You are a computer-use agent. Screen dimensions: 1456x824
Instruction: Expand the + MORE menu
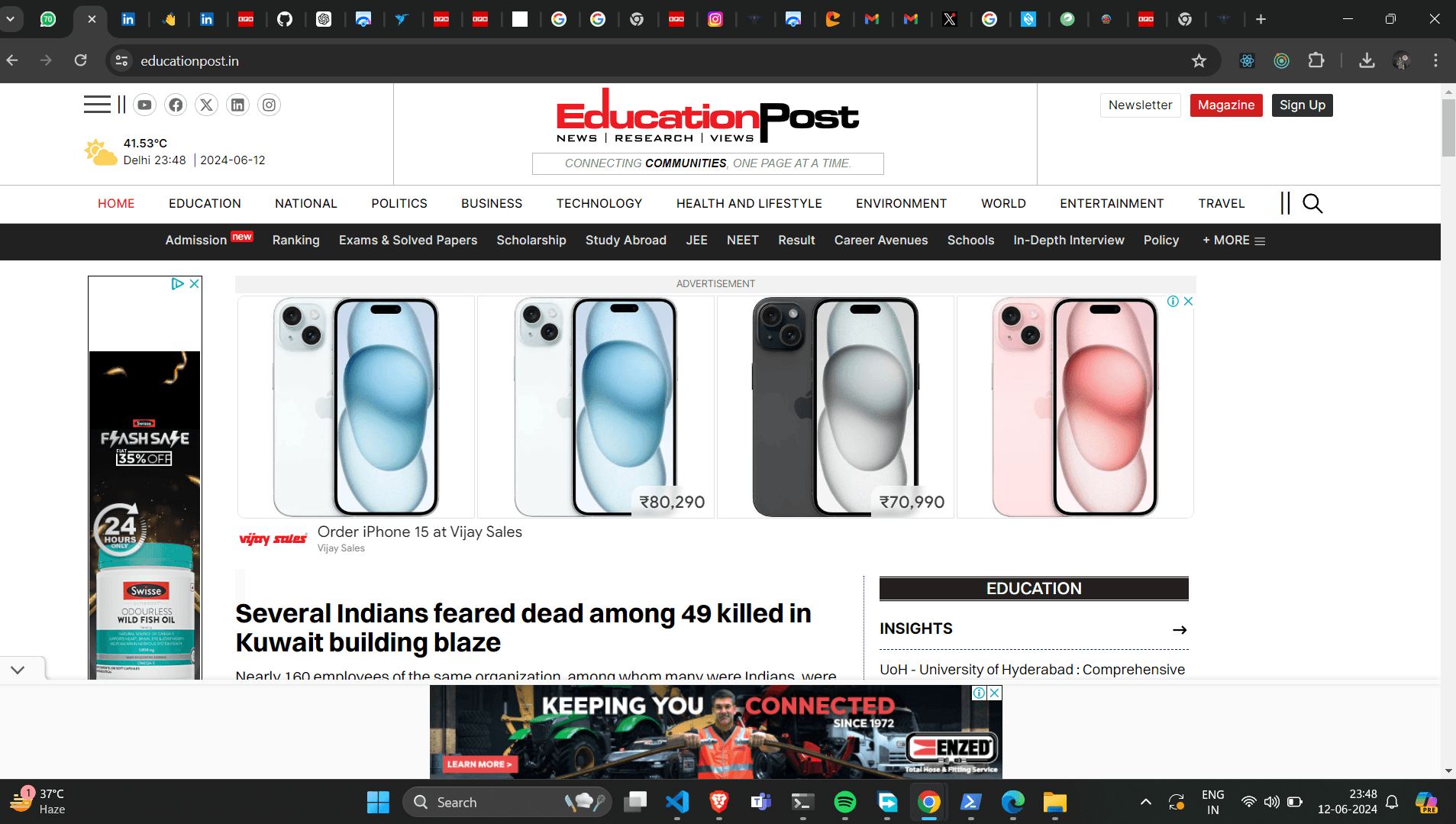tap(1233, 241)
